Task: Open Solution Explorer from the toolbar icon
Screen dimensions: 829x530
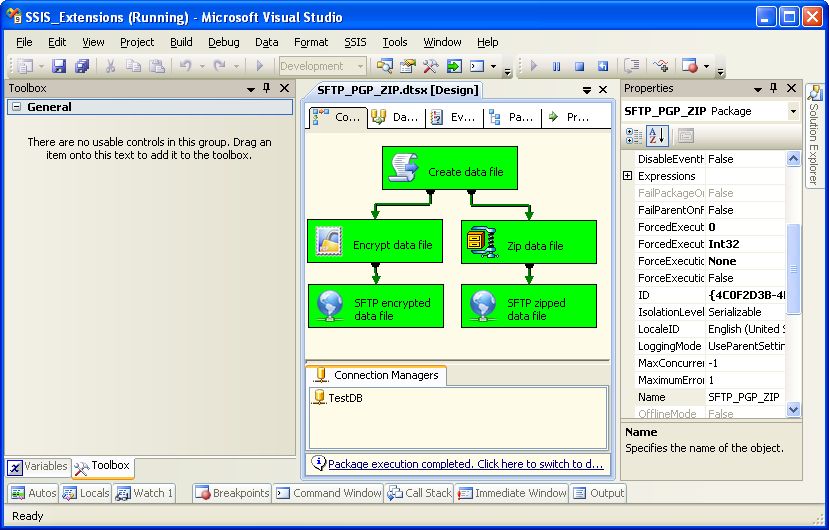Action: tap(384, 66)
